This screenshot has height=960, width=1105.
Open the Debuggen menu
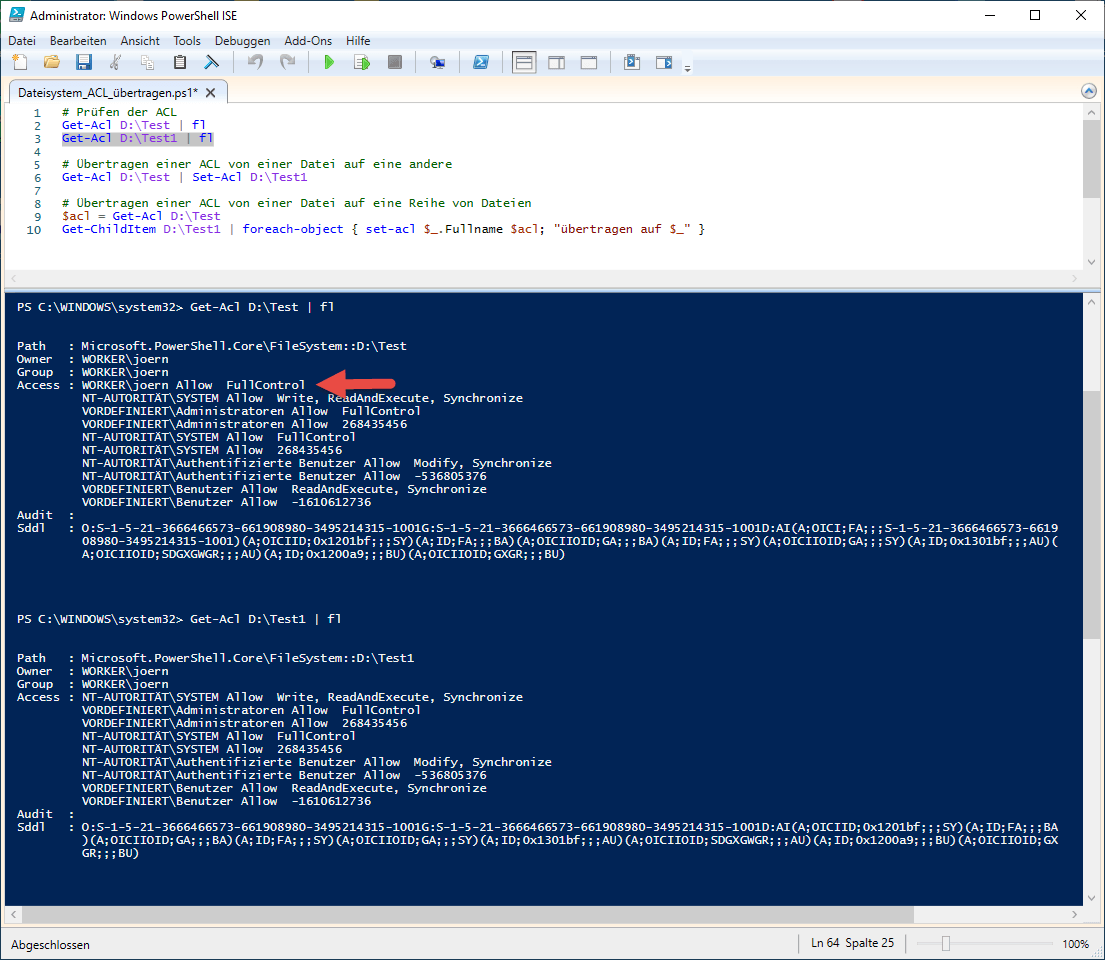click(x=241, y=41)
